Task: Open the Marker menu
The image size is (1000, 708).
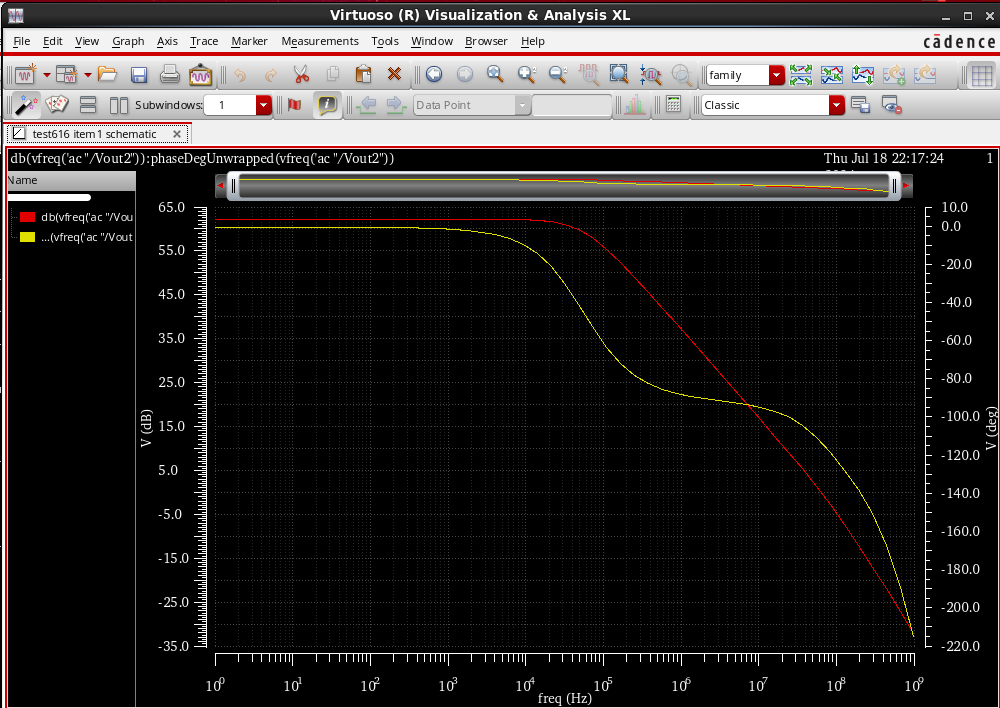Action: (249, 41)
